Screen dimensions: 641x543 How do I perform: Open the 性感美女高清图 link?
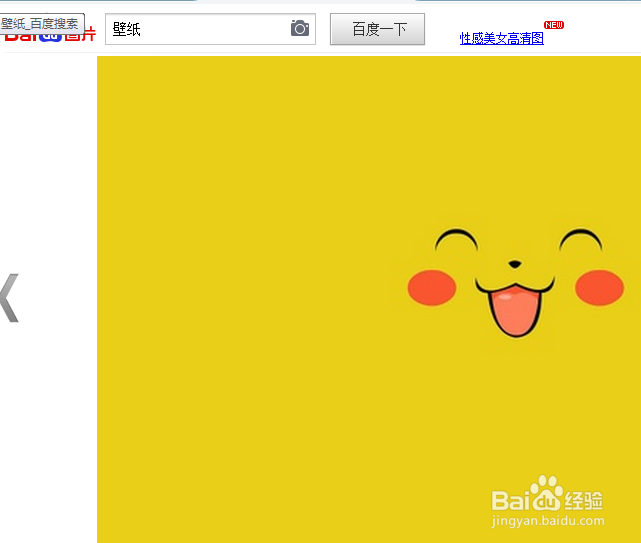coord(502,38)
